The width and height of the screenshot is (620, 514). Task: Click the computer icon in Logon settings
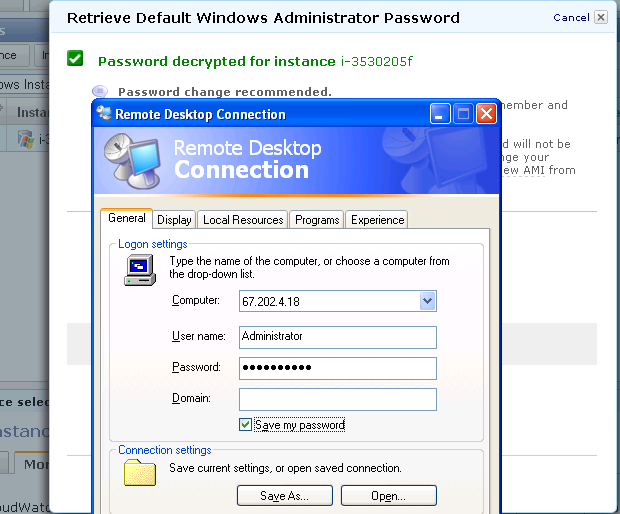tap(139, 270)
